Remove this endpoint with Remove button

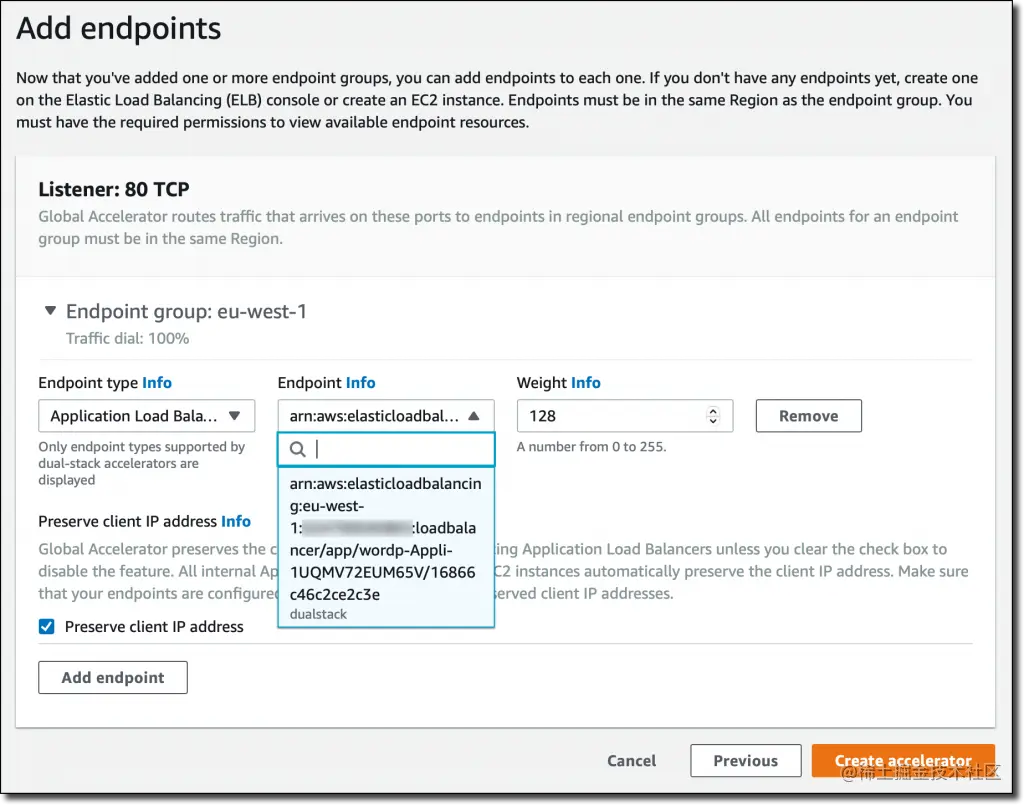click(808, 416)
